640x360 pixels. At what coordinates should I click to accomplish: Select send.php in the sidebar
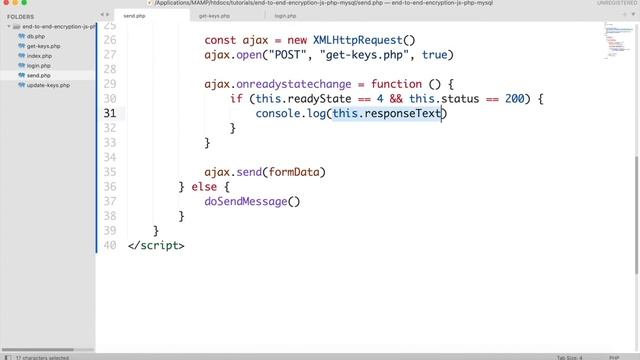coord(39,76)
